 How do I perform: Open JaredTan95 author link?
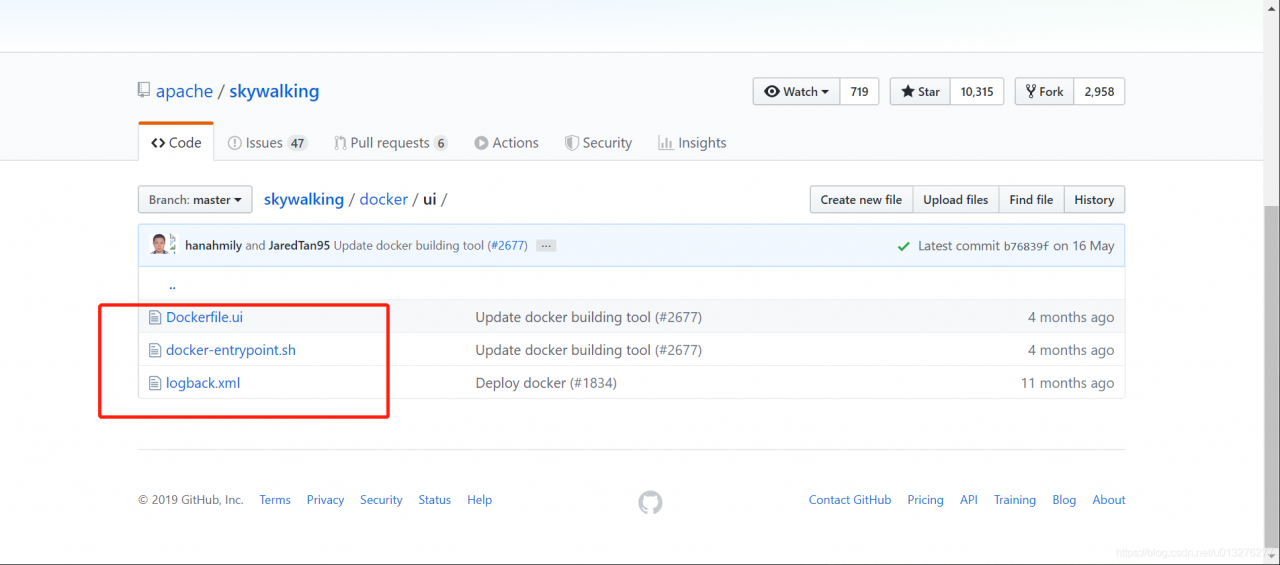click(x=299, y=246)
